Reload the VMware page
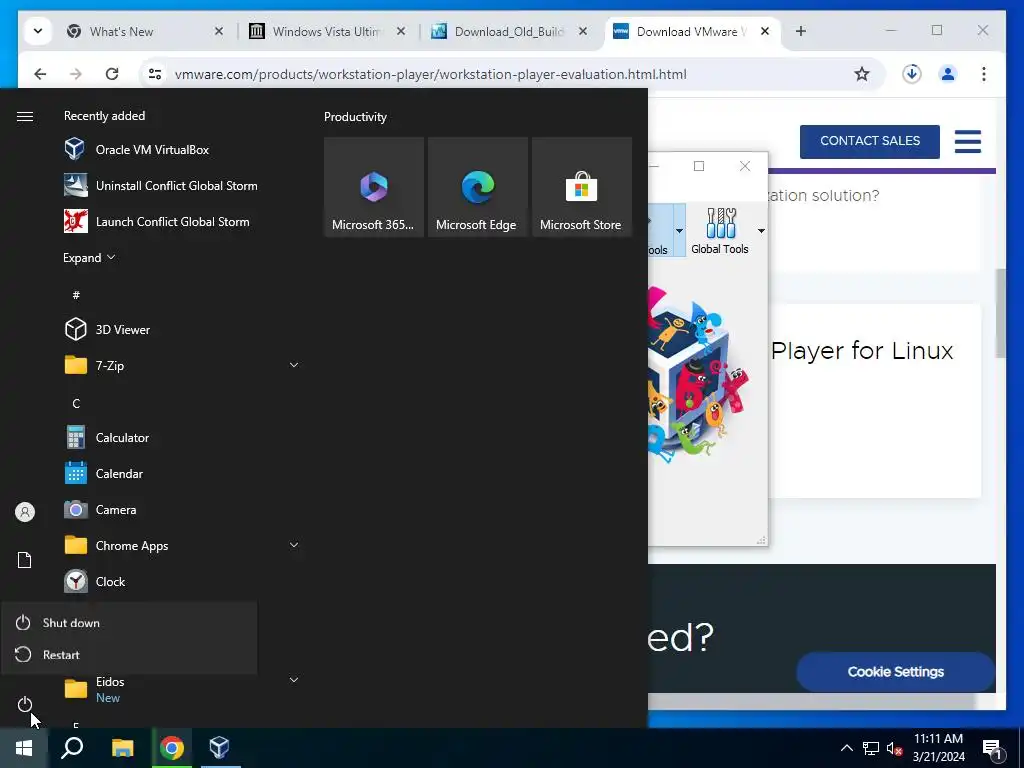 [112, 74]
